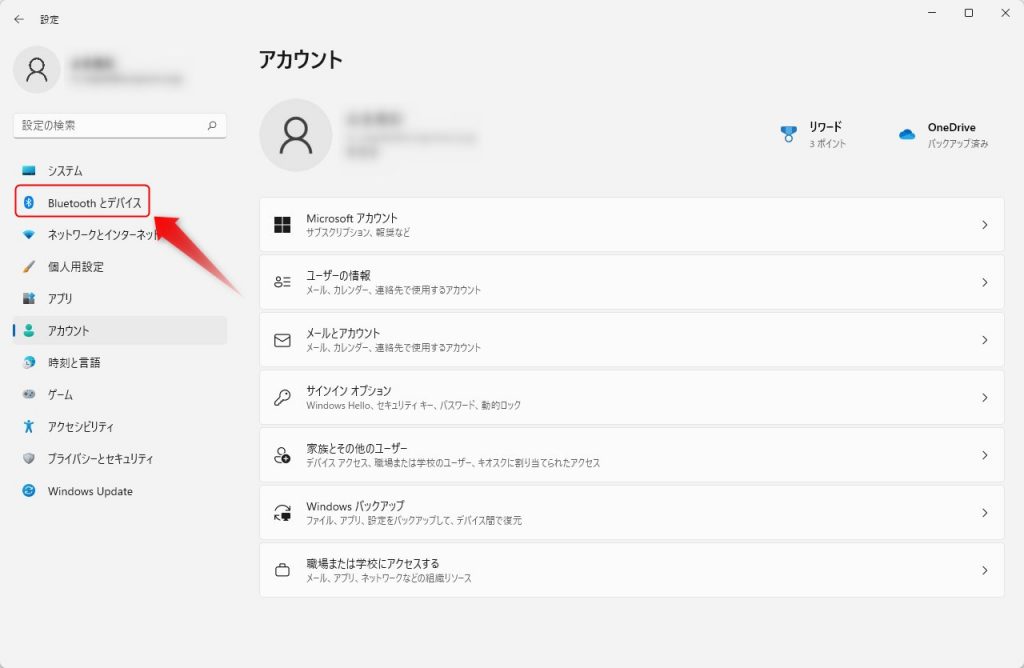Image resolution: width=1024 pixels, height=668 pixels.
Task: Click the 家族とその他のユーザー title
Action: coord(357,448)
